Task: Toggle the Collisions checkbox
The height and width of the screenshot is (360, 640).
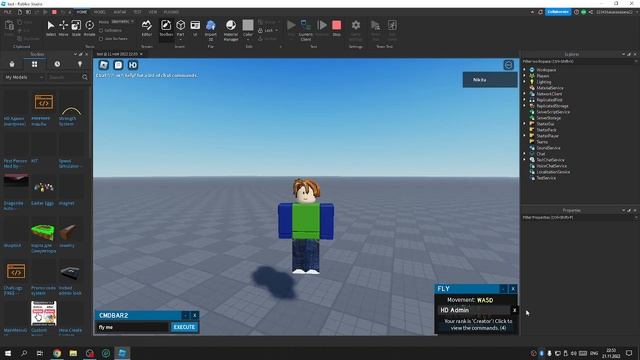Action: [x=101, y=31]
